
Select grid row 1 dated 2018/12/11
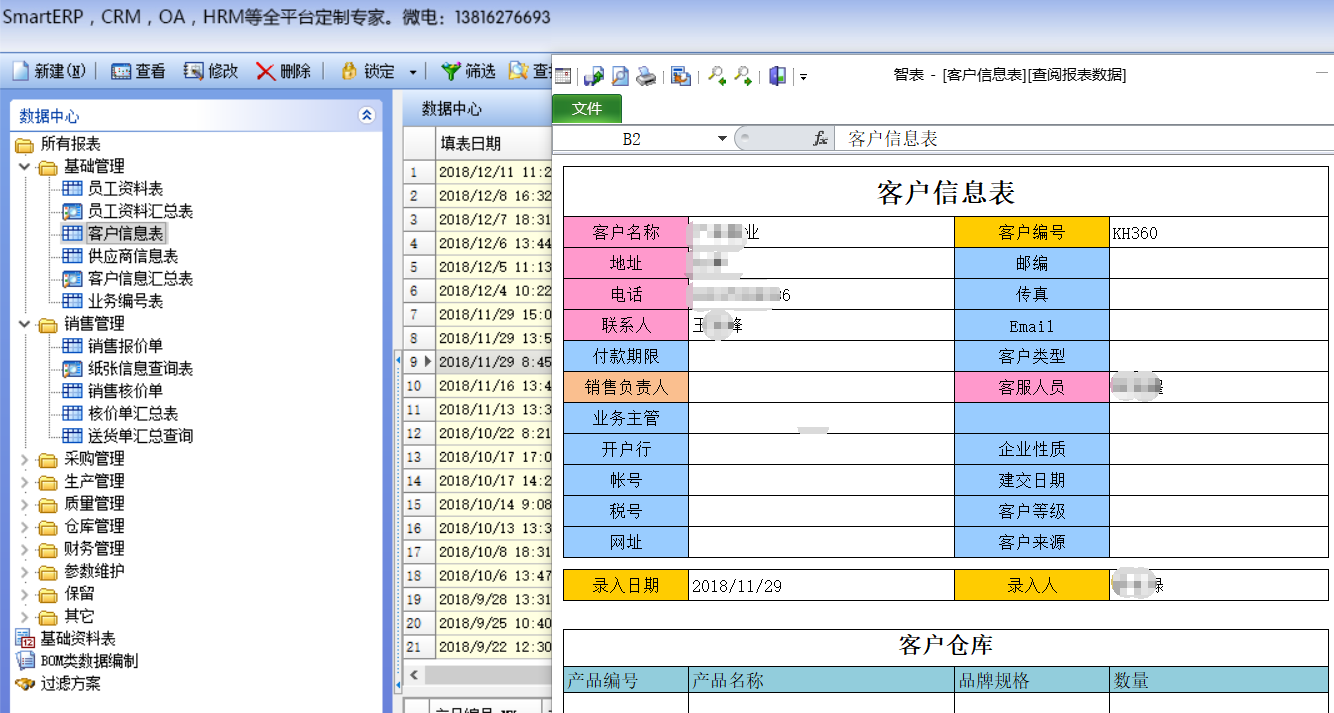[x=478, y=172]
